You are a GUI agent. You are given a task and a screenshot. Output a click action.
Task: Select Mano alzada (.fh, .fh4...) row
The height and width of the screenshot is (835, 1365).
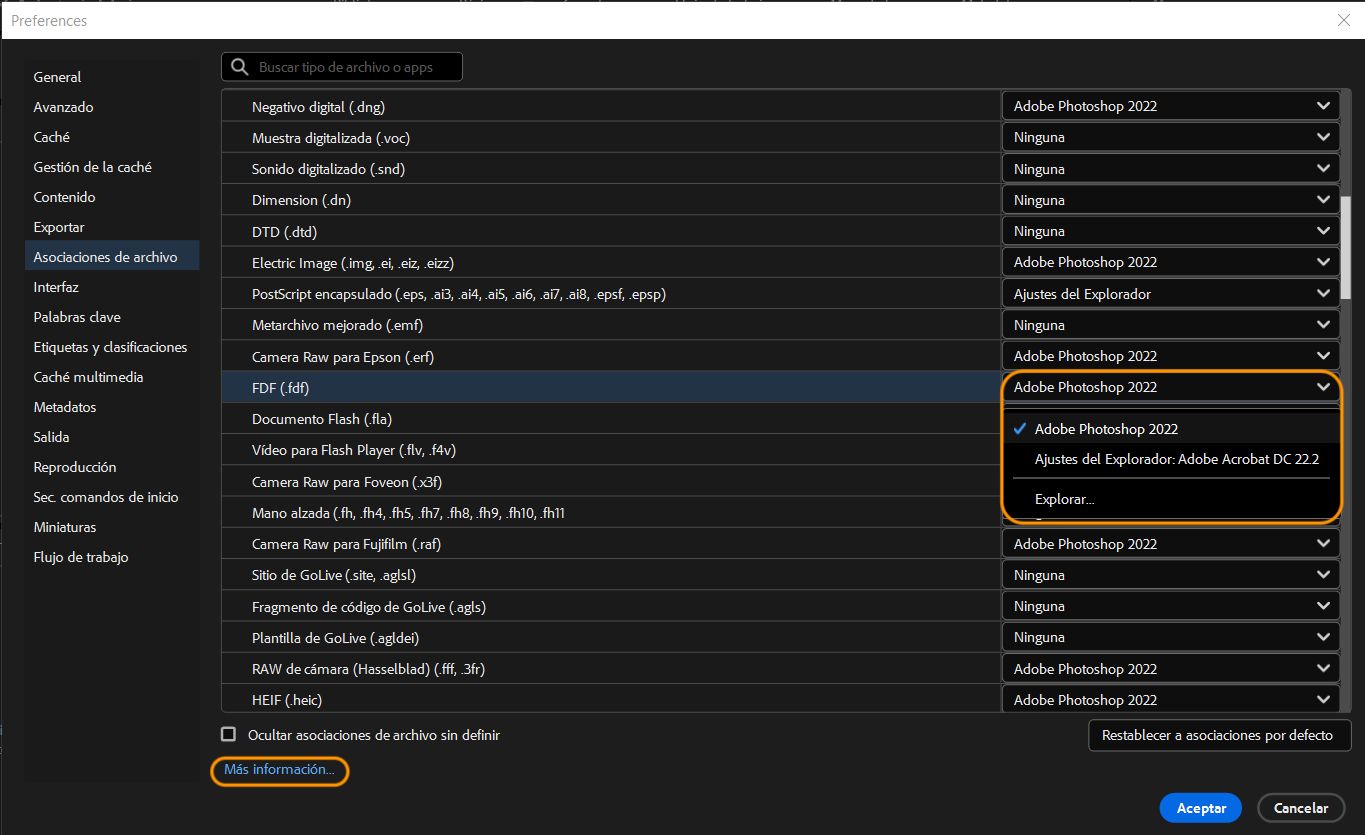pos(611,513)
